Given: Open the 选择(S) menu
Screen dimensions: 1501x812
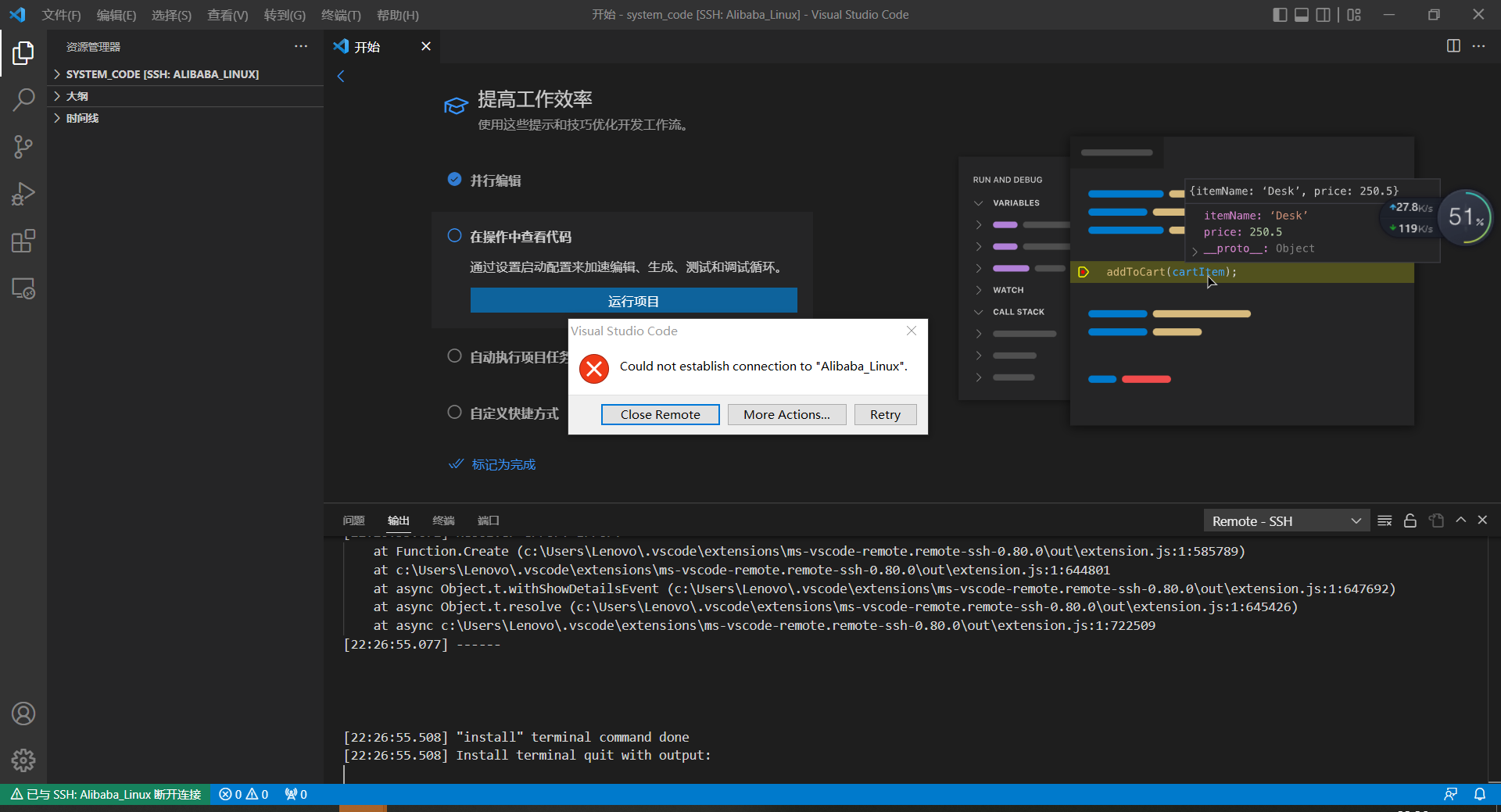Looking at the screenshot, I should pyautogui.click(x=171, y=15).
